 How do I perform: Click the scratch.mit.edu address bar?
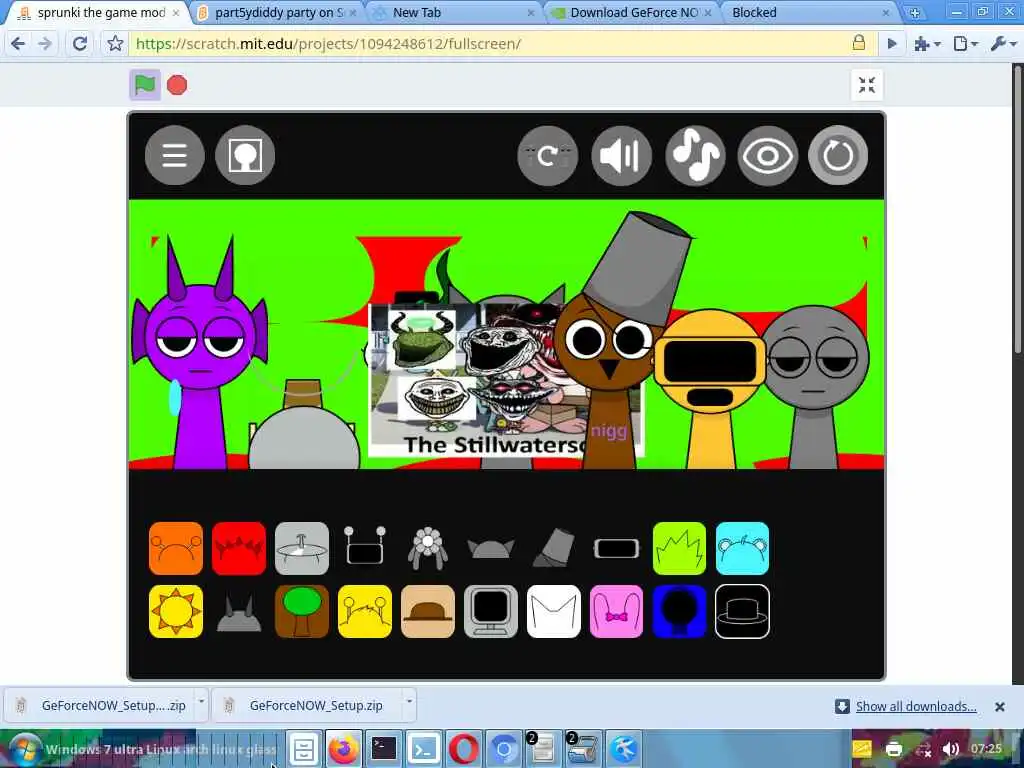490,44
